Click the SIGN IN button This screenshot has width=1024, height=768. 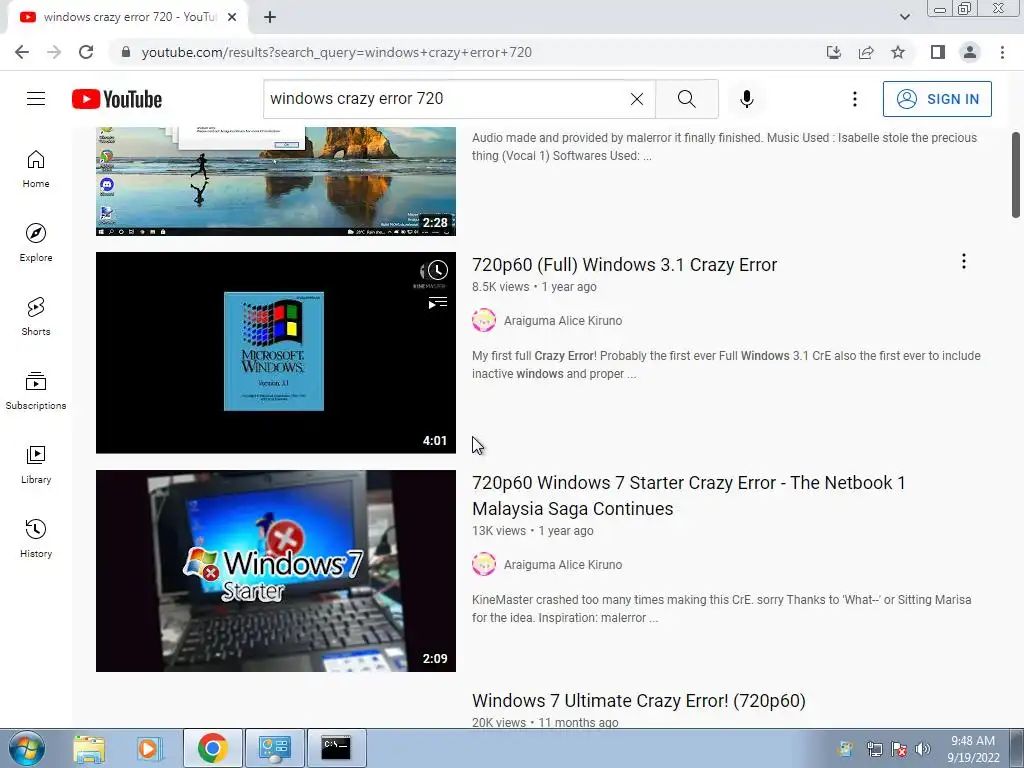pos(937,99)
